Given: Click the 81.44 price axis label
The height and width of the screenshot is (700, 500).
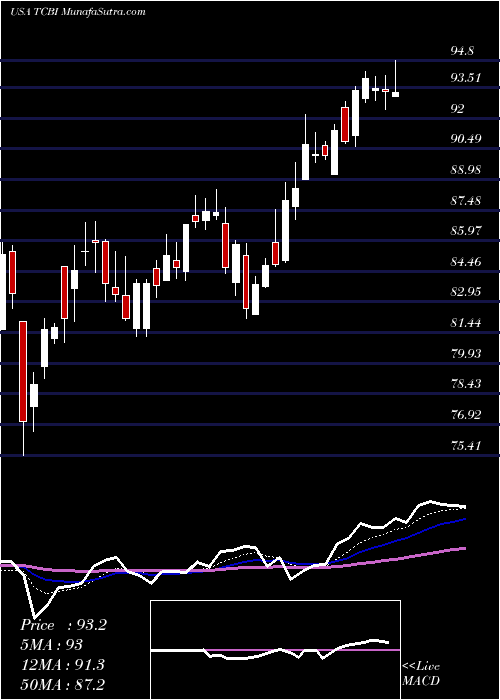Looking at the screenshot, I should point(465,322).
